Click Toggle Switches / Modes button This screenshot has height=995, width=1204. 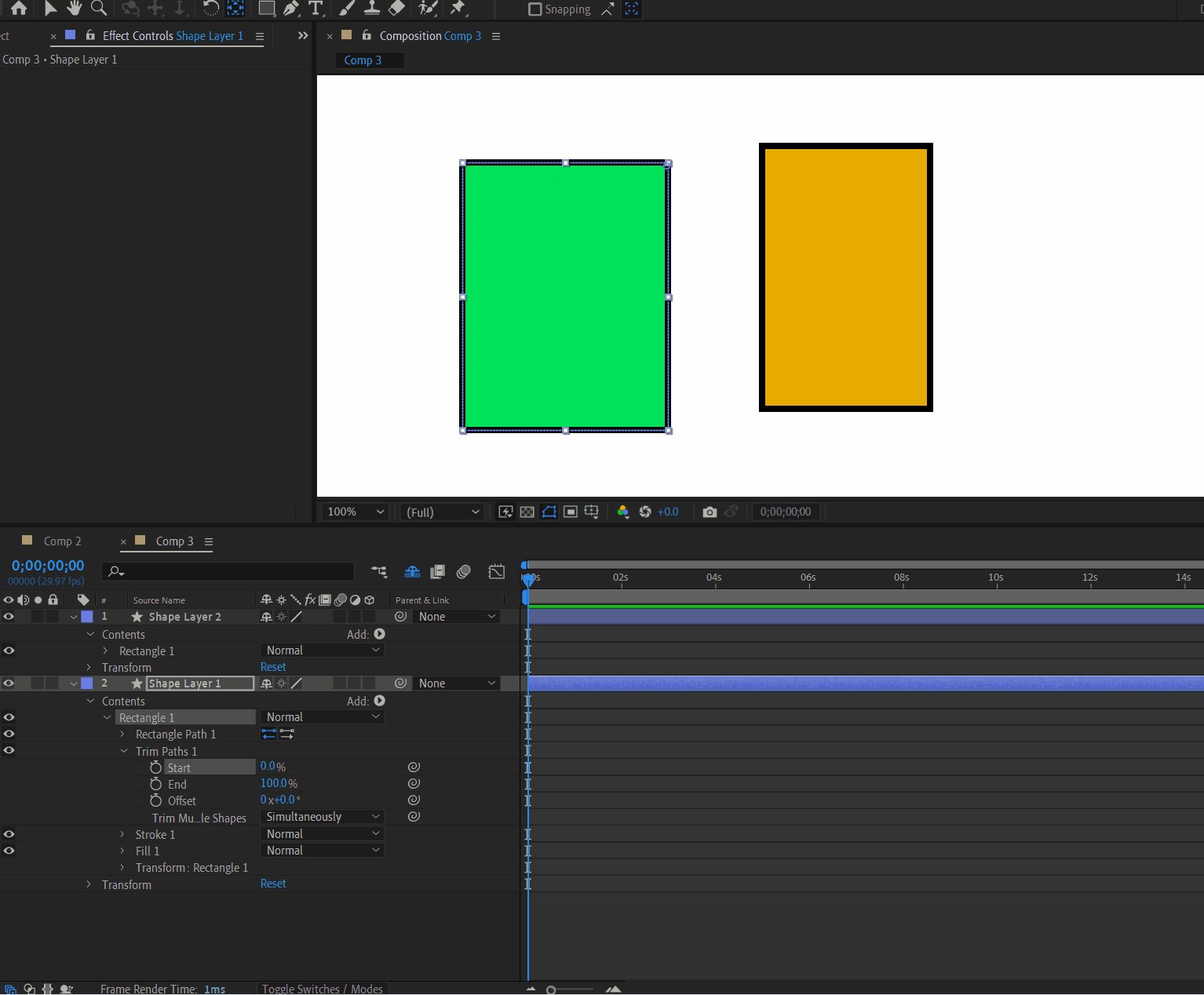coord(322,989)
